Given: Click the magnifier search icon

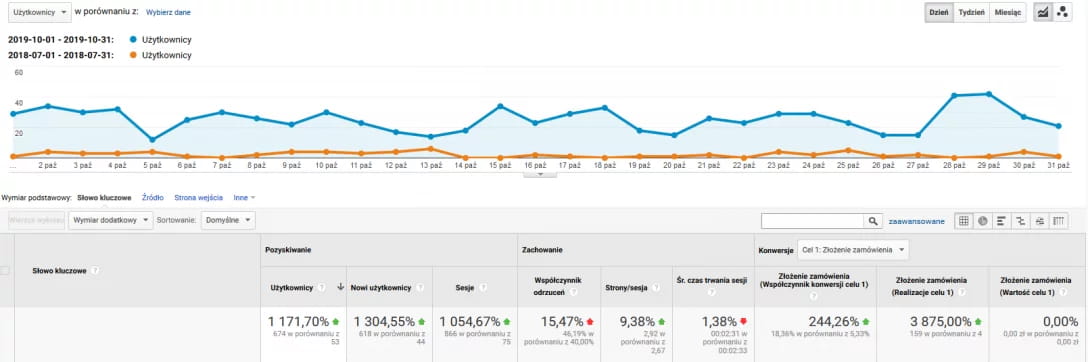Looking at the screenshot, I should click(872, 221).
